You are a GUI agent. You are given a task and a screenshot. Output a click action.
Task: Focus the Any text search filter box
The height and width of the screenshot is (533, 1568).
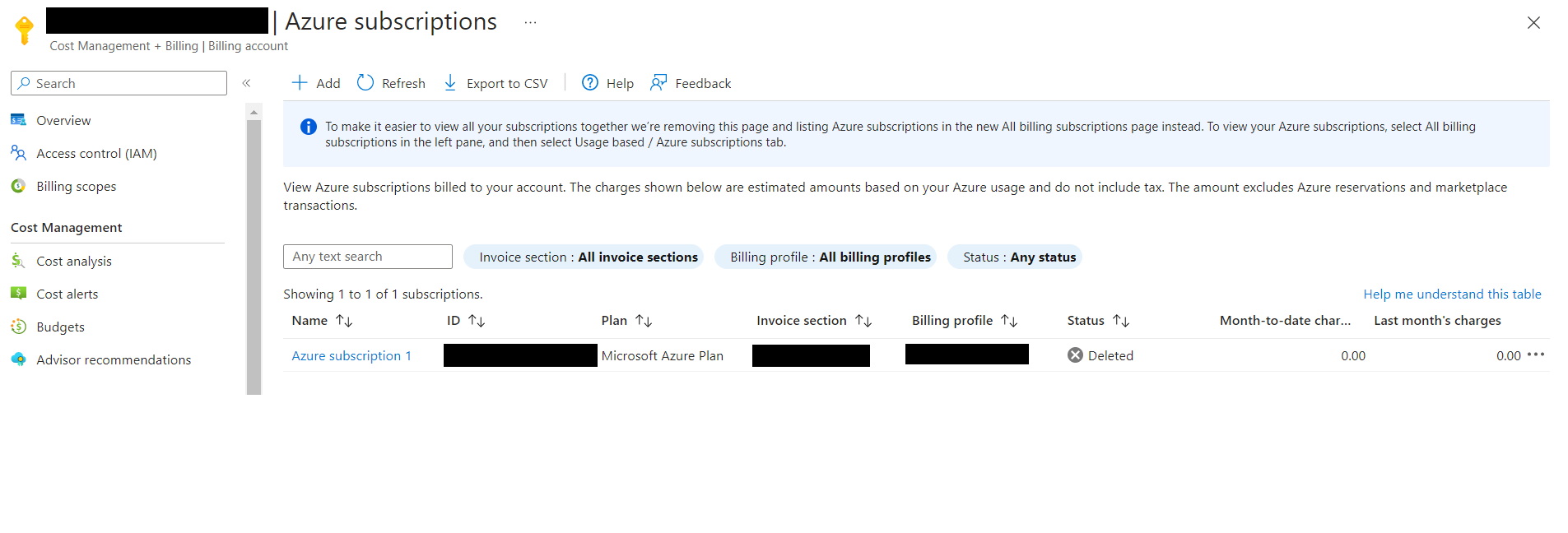368,257
